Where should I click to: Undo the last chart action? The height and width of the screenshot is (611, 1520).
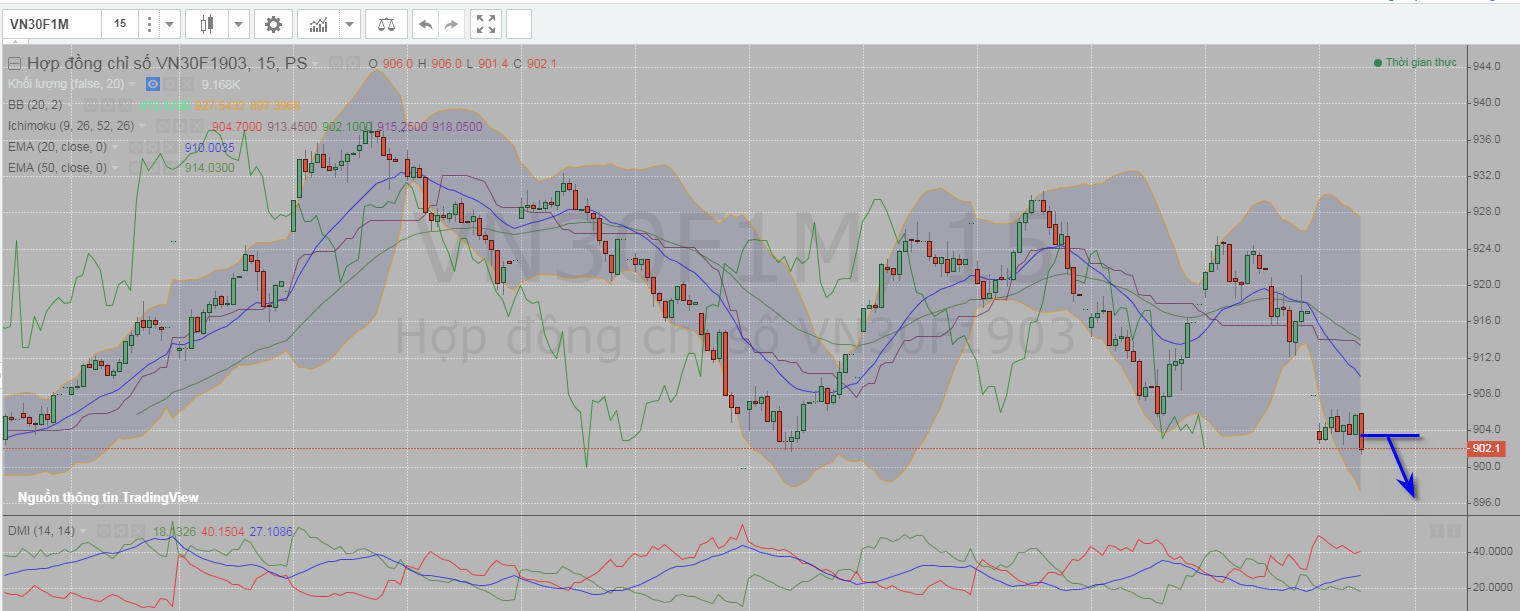click(426, 24)
